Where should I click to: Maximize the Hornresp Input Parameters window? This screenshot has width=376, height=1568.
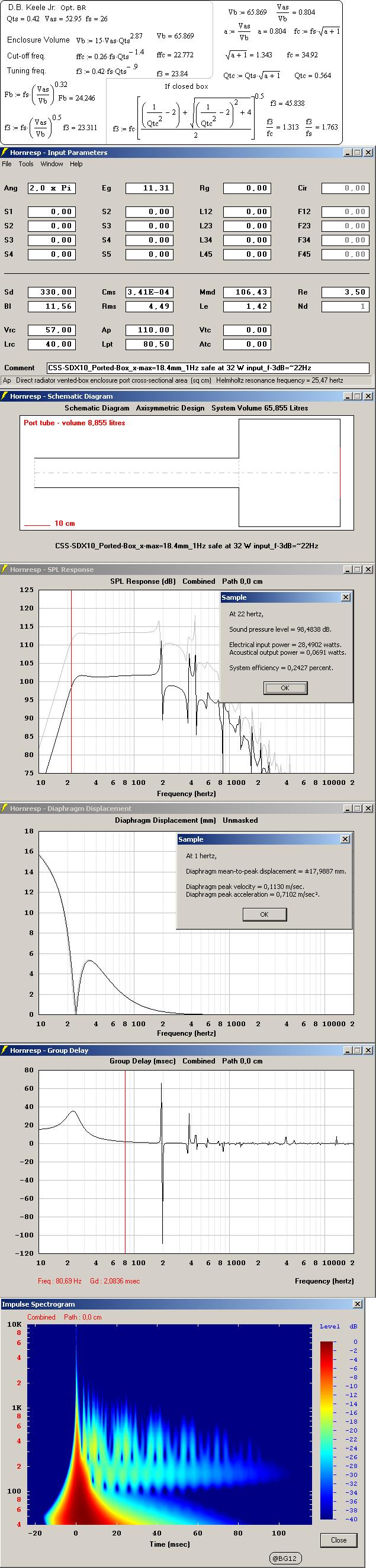(x=357, y=153)
